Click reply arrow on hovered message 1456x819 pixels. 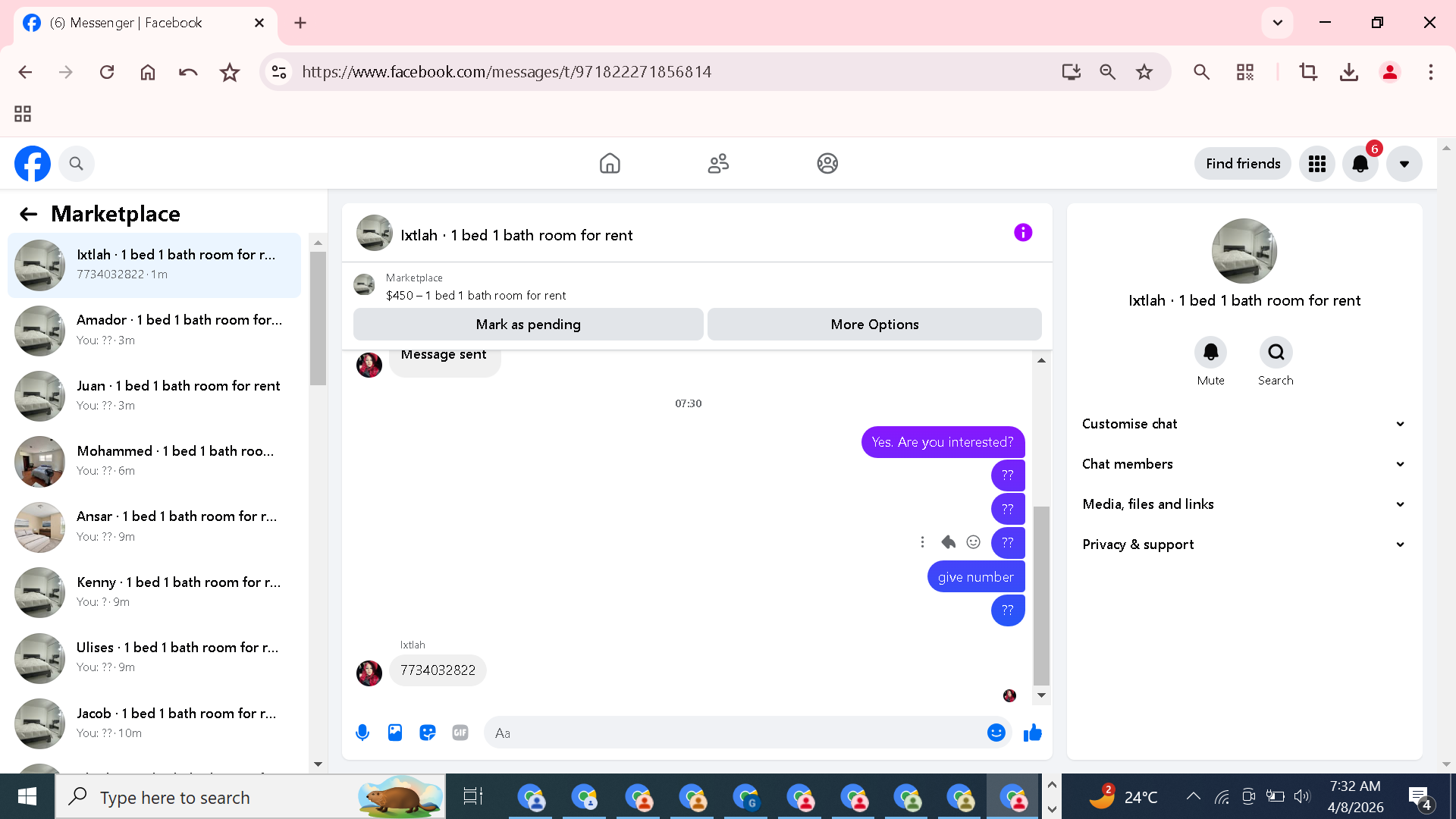click(x=948, y=541)
